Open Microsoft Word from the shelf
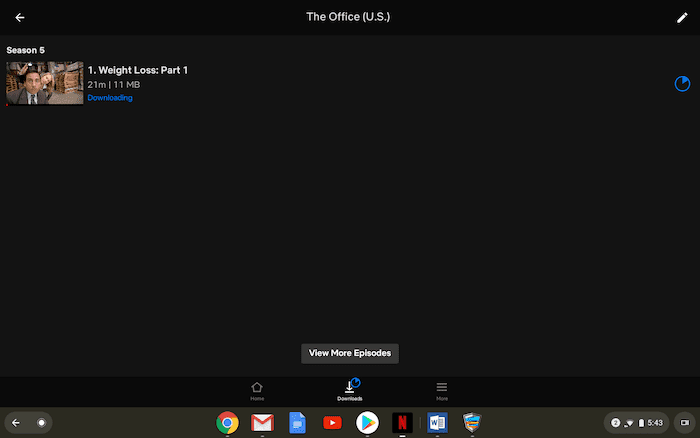 (x=438, y=422)
